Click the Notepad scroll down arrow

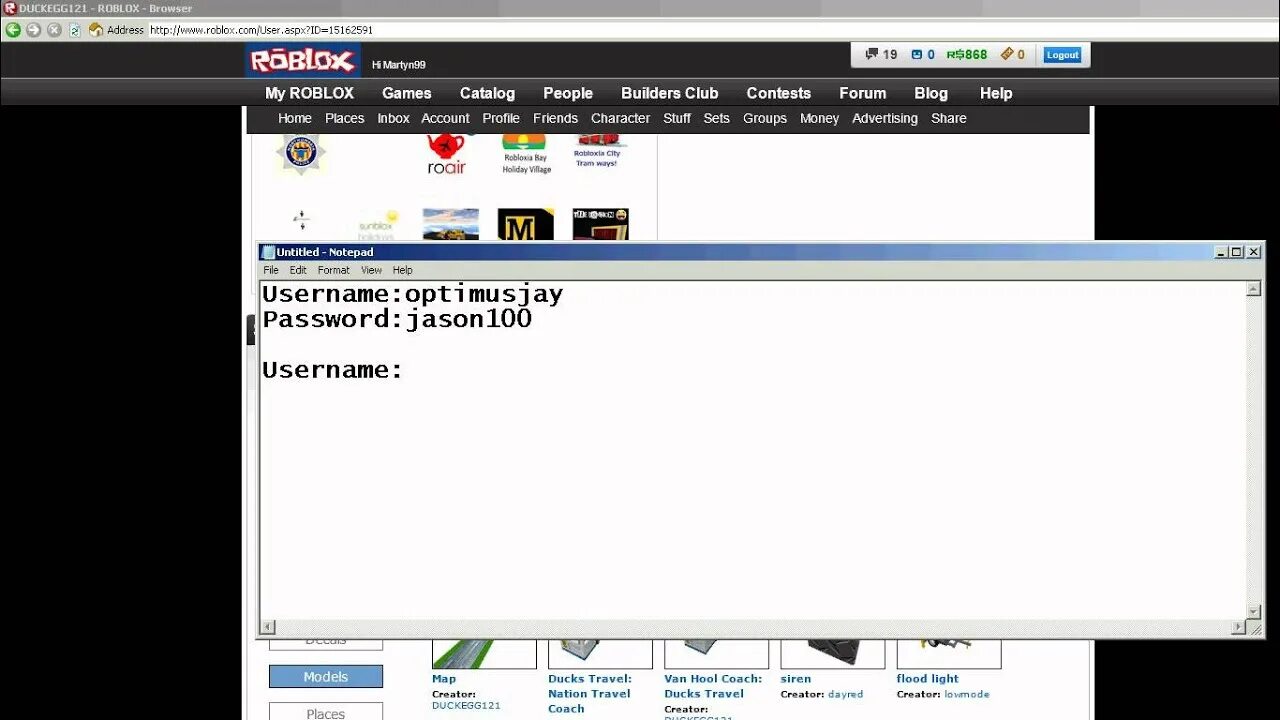click(x=1253, y=612)
